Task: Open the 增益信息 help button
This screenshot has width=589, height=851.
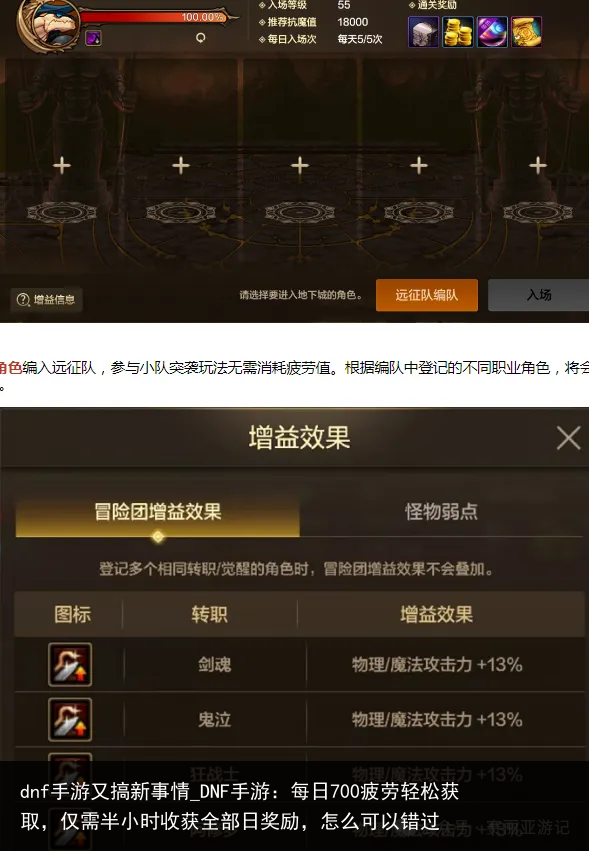Action: pos(46,300)
